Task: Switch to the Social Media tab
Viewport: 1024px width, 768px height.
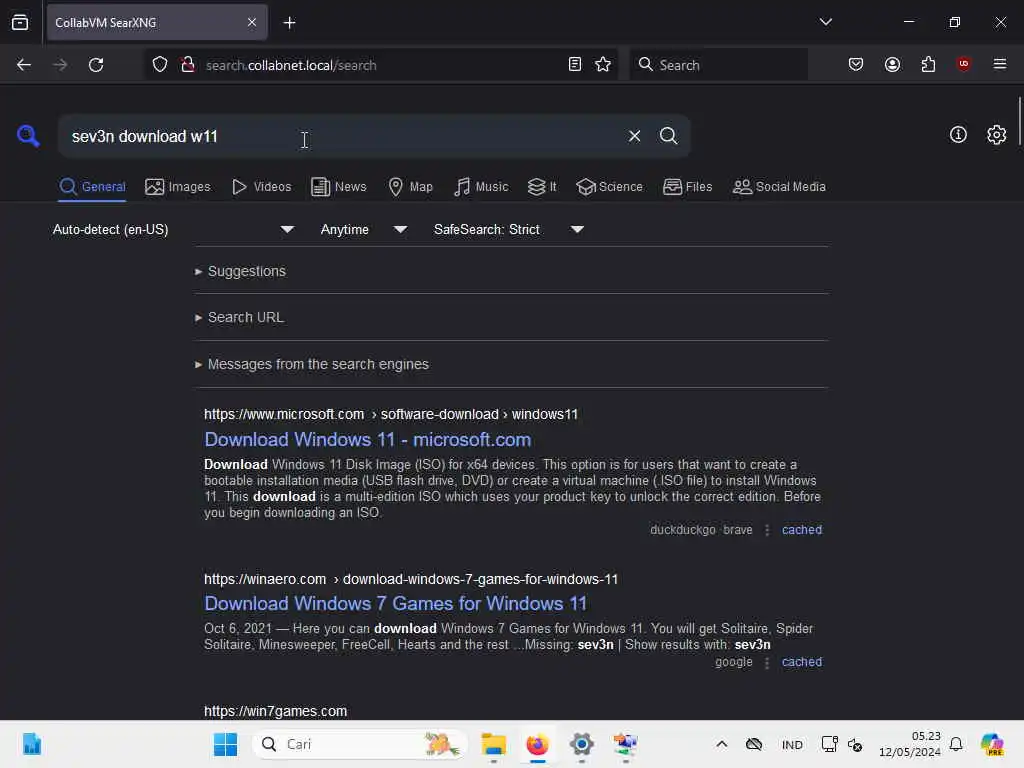Action: pos(779,187)
